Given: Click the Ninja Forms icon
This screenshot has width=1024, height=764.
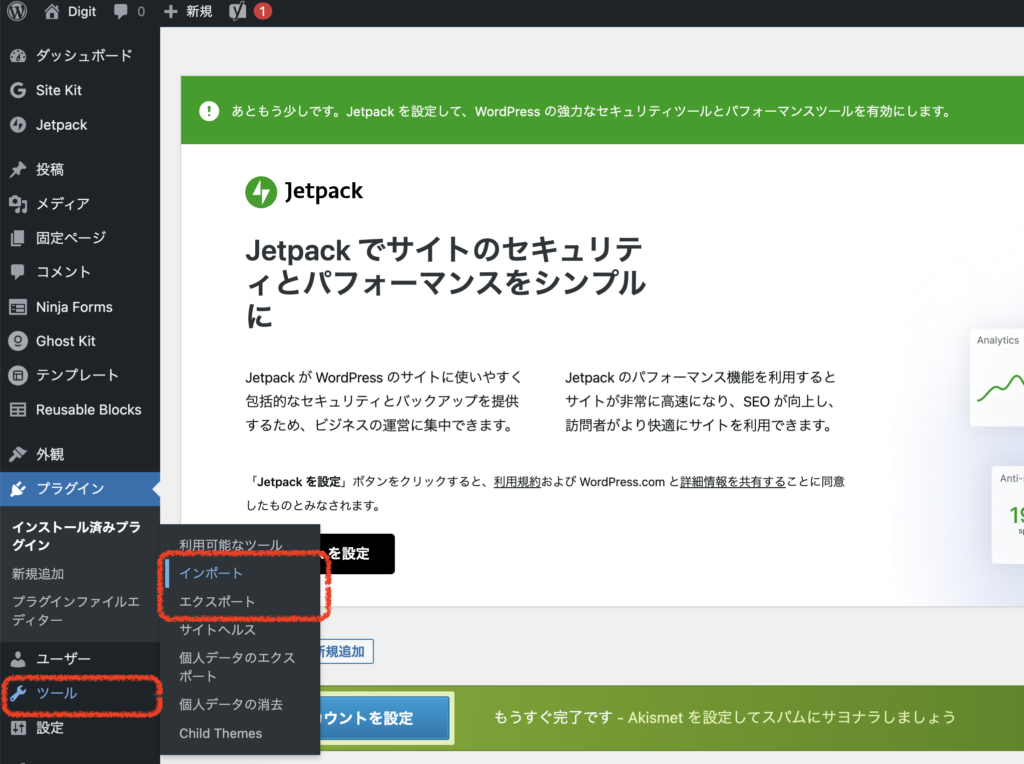Looking at the screenshot, I should click(18, 307).
